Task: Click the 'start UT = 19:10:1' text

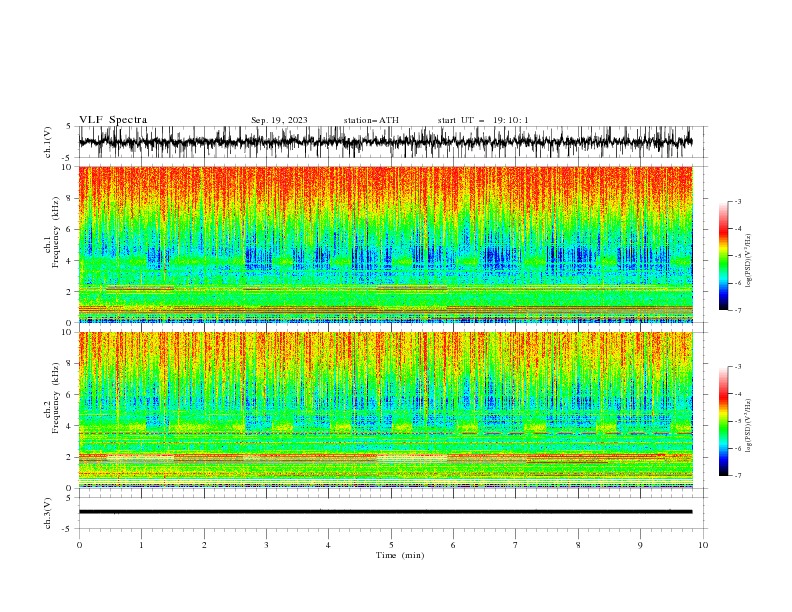Action: [483, 120]
